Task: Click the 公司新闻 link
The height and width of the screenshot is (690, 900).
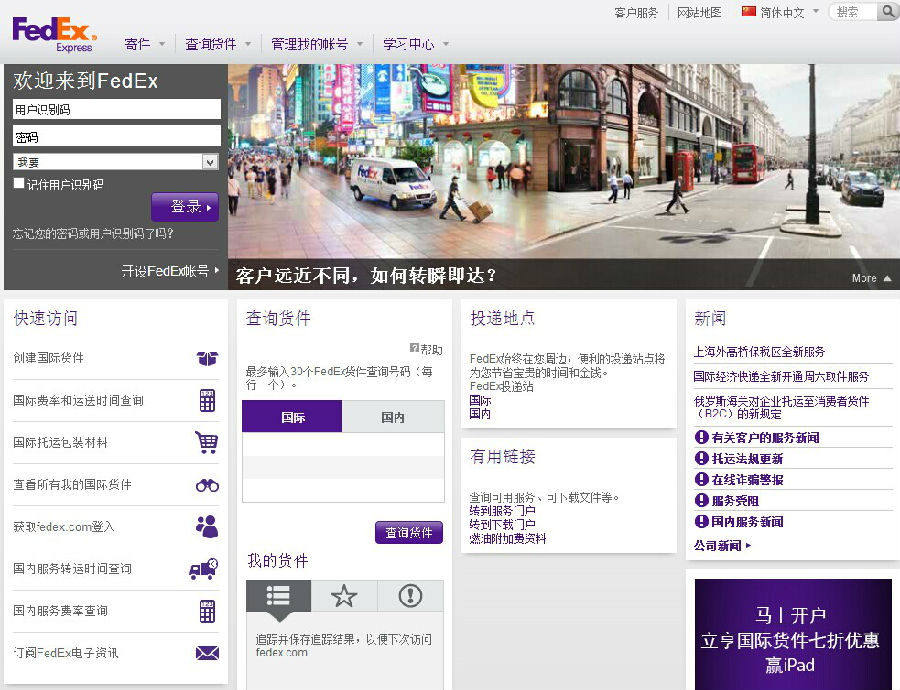Action: pos(722,545)
